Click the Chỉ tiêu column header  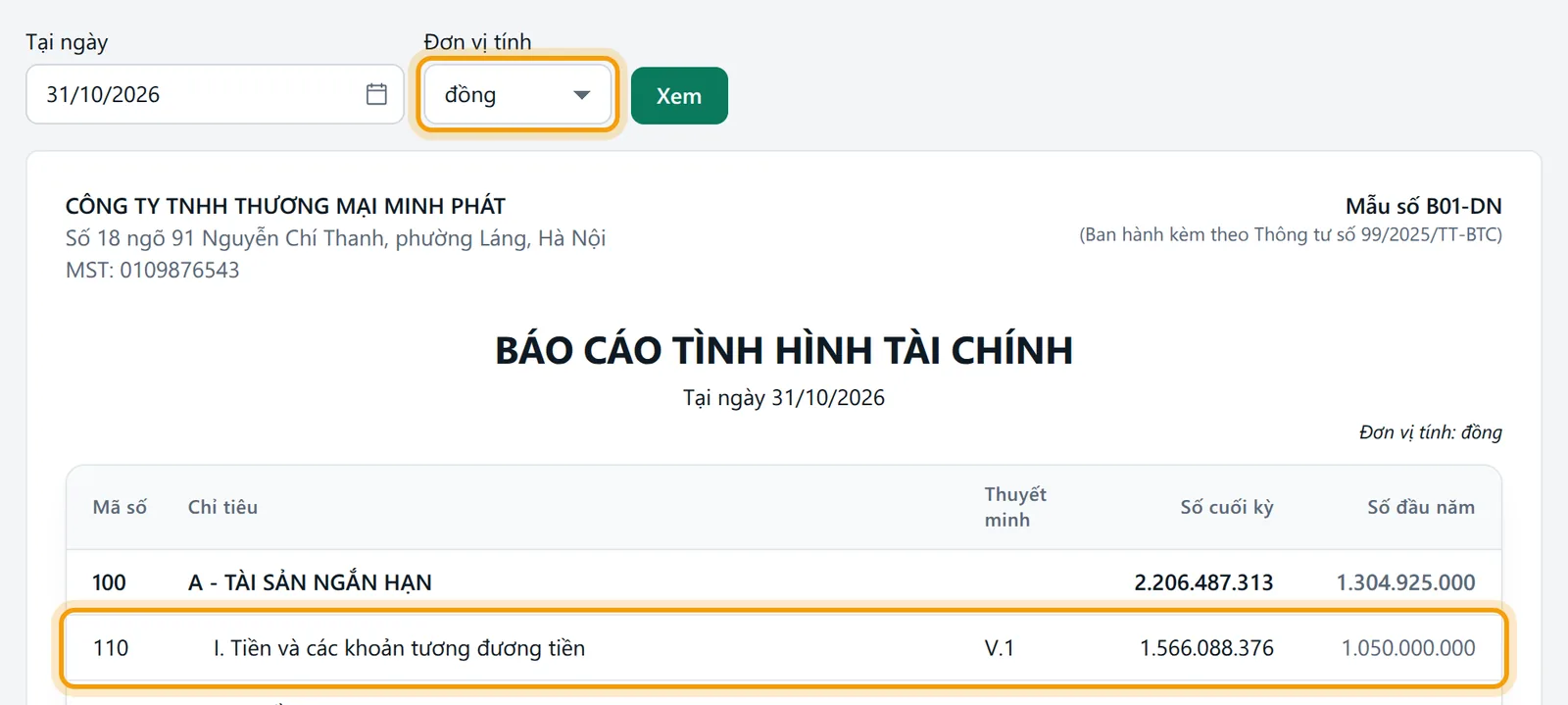click(222, 507)
